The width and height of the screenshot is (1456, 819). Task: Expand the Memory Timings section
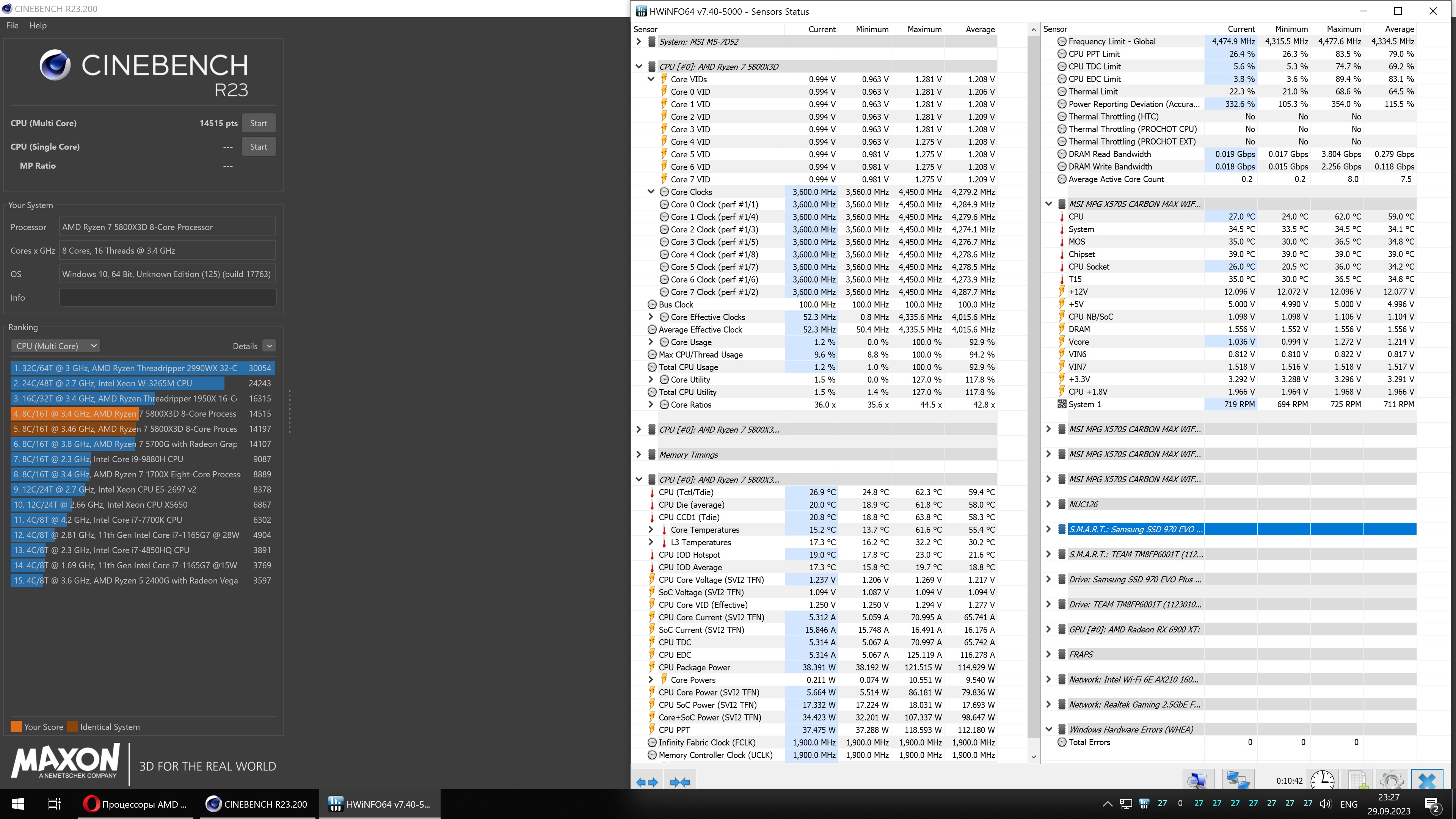coord(639,455)
